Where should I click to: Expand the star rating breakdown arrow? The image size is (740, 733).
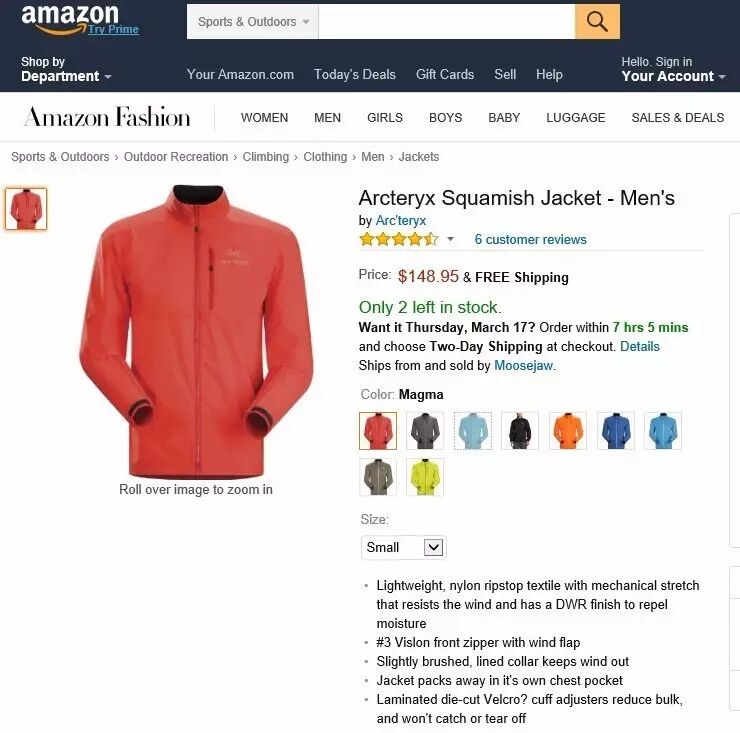(450, 239)
